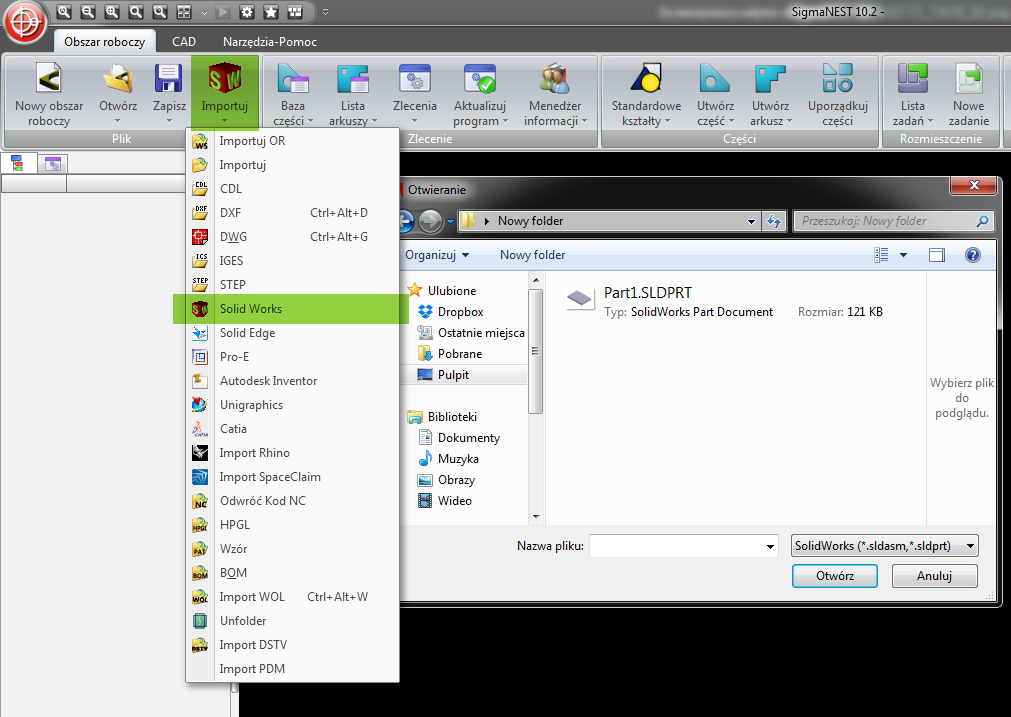Open the Otwórz folder icon in ribbon
This screenshot has height=717, width=1011.
pos(118,79)
